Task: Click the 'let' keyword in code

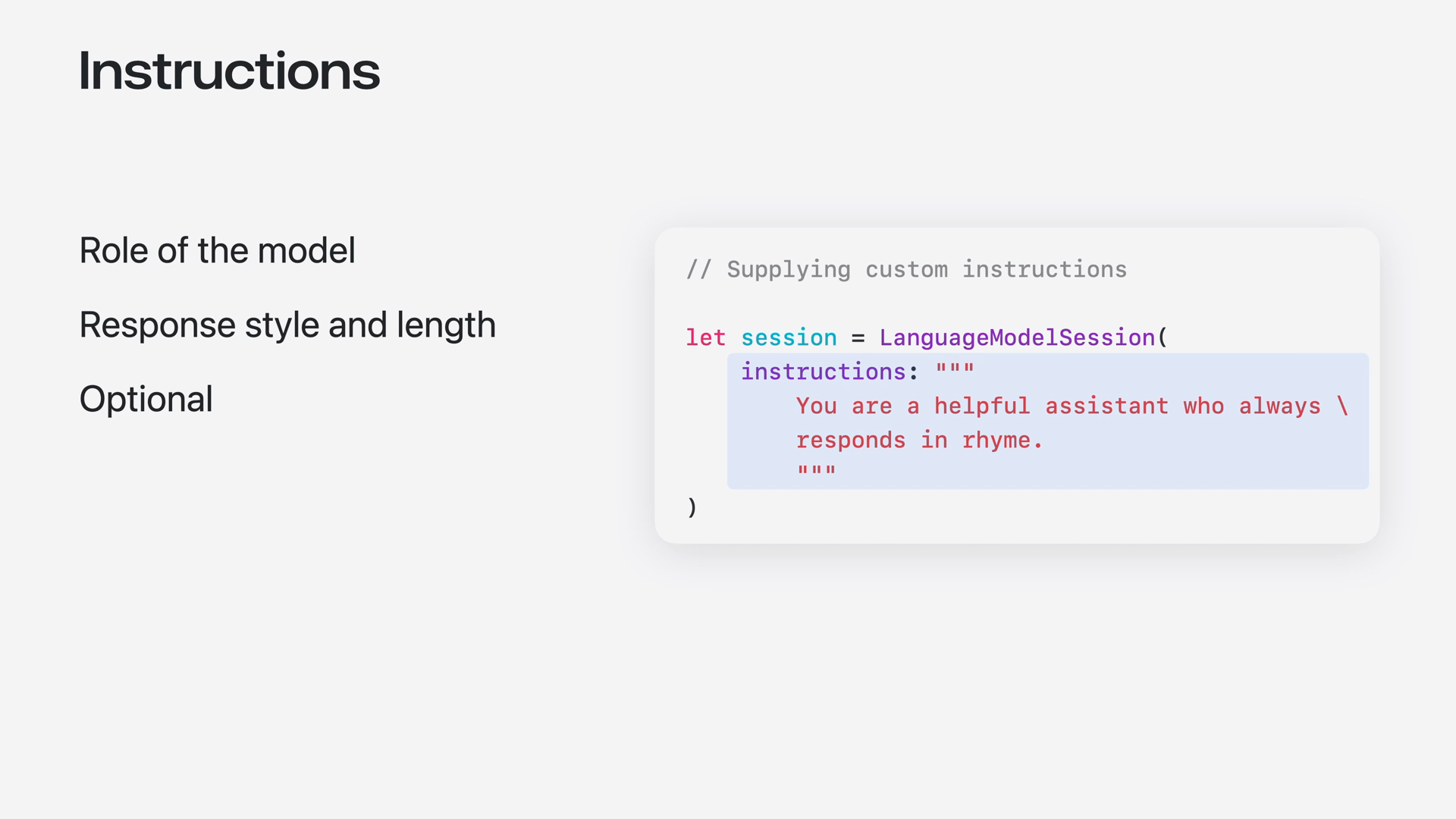Action: point(705,337)
